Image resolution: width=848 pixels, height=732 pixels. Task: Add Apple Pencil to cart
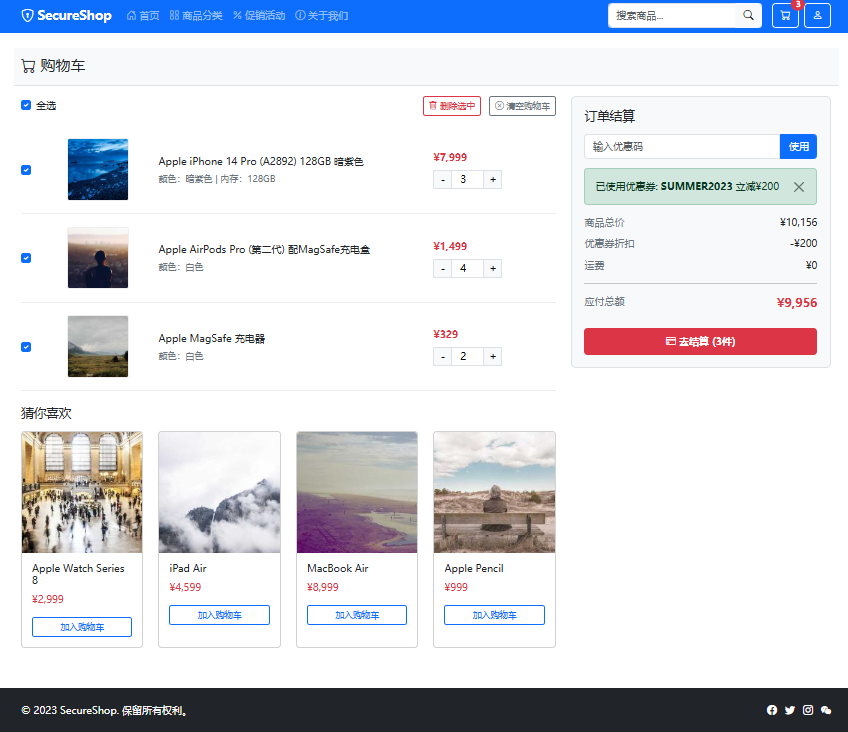[494, 615]
